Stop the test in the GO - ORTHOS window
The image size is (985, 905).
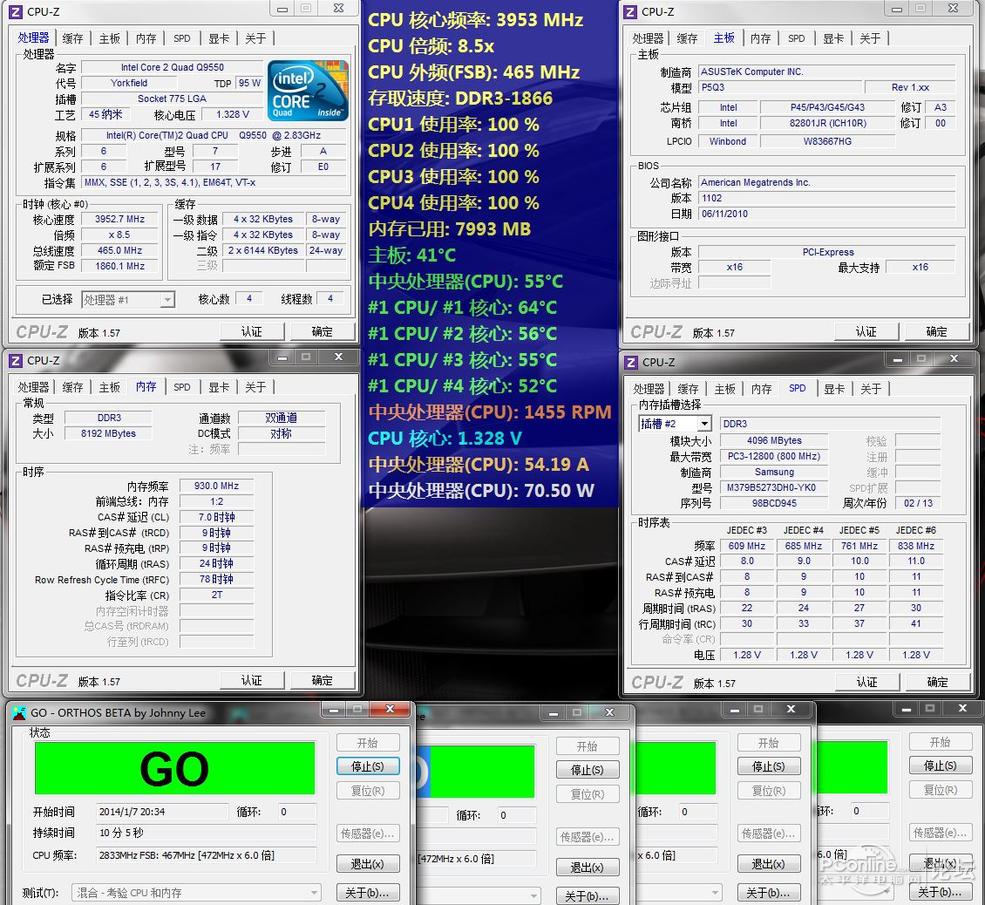(367, 766)
